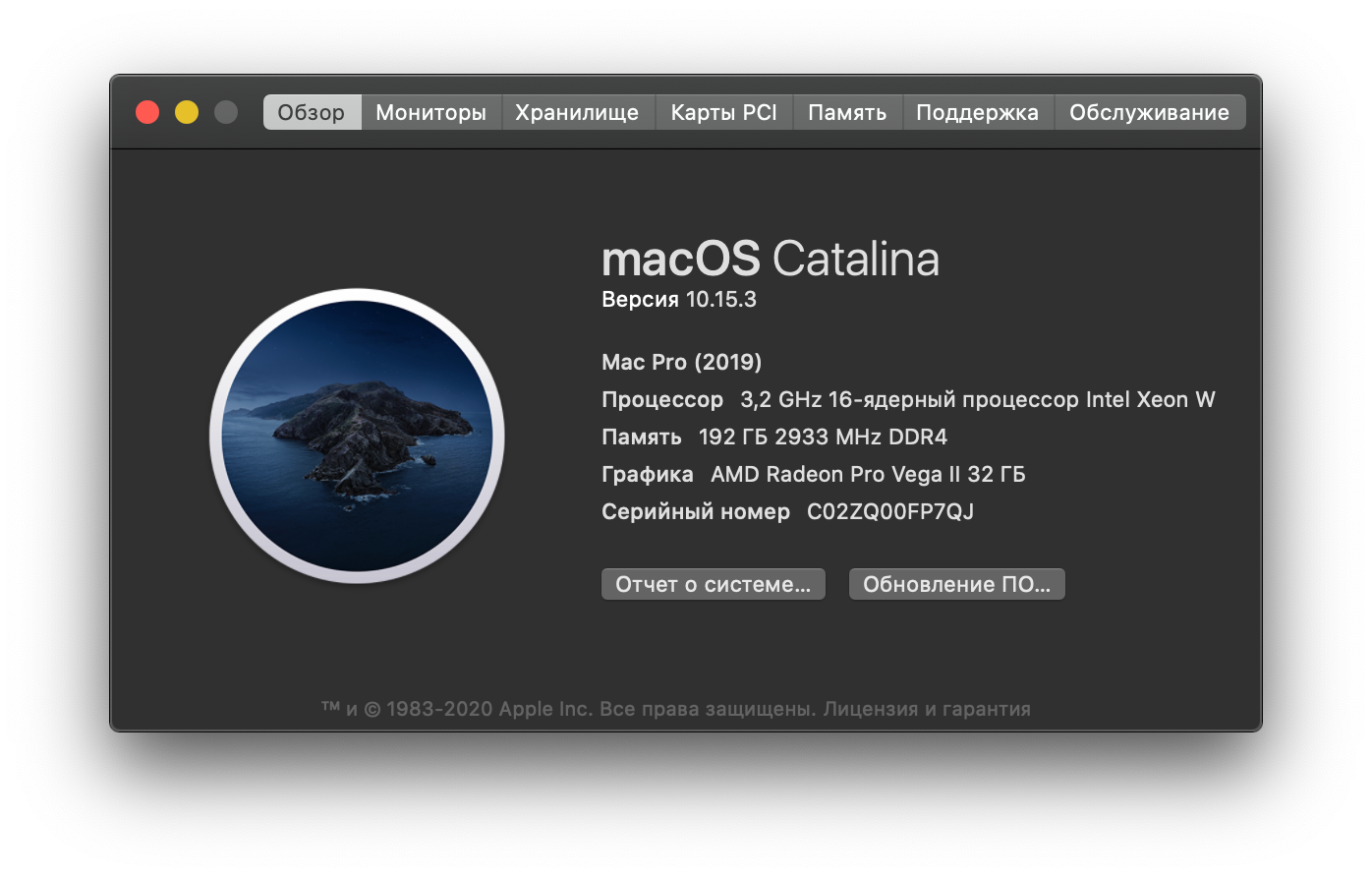Click the Версия 10.15.3 text
This screenshot has width=1372, height=877.
(x=679, y=300)
